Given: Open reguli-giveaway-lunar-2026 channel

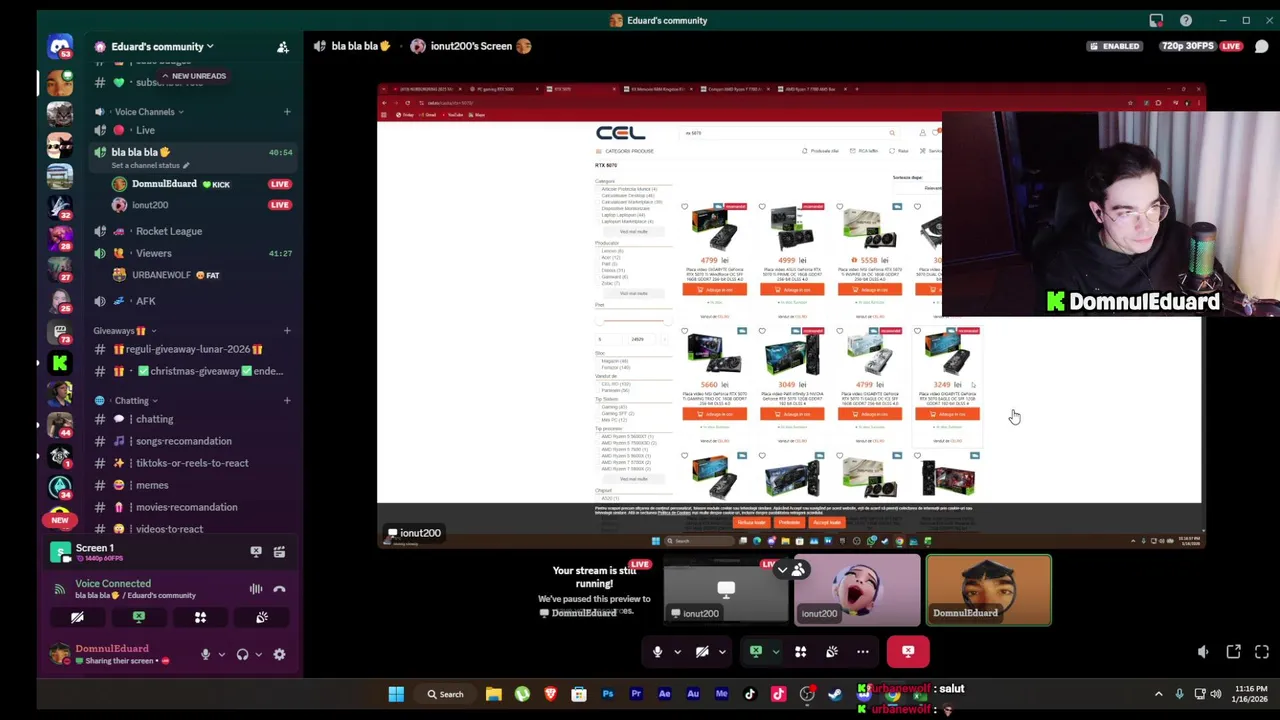Looking at the screenshot, I should [x=188, y=349].
